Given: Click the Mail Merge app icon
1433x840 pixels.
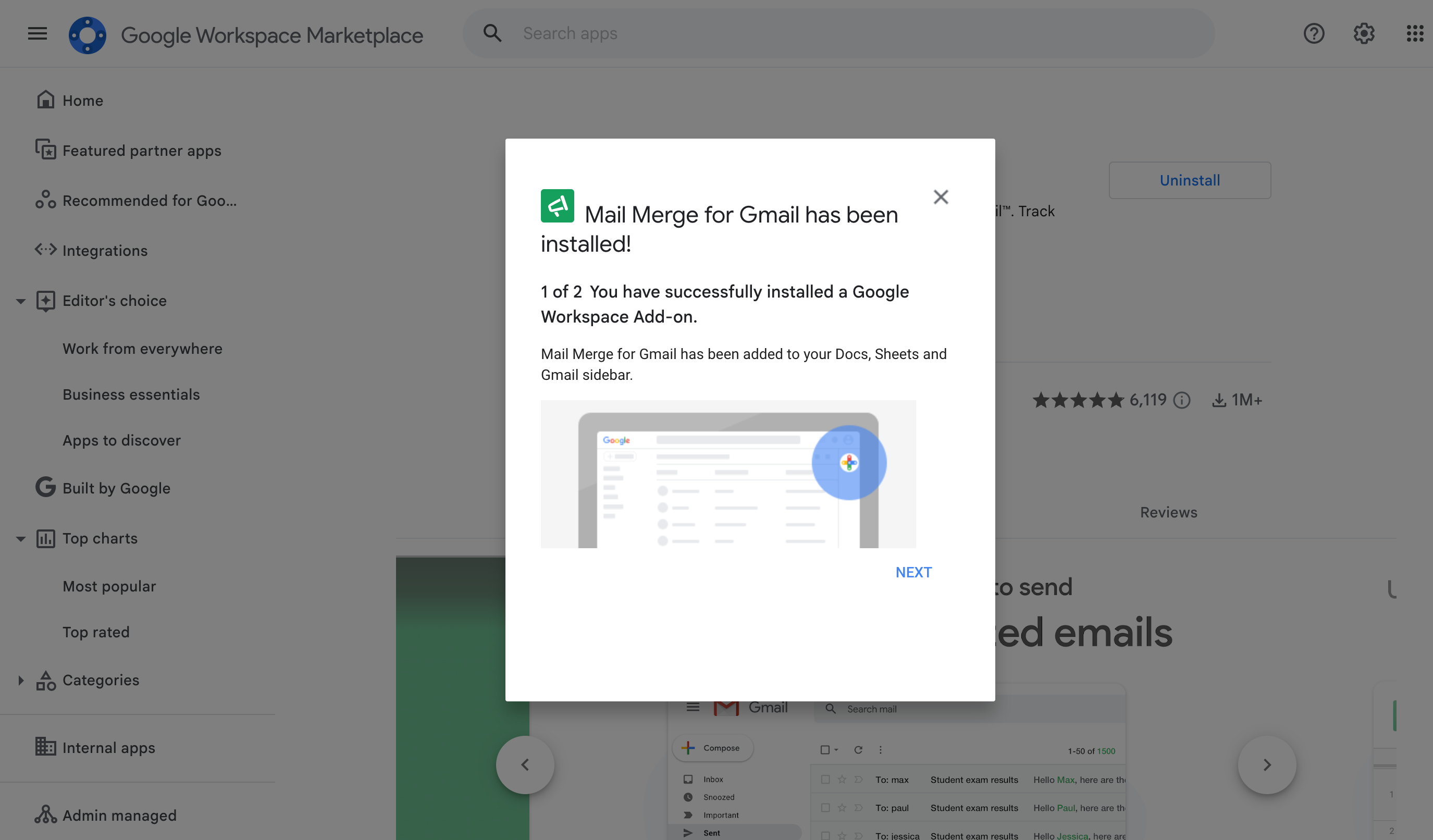Looking at the screenshot, I should 557,205.
